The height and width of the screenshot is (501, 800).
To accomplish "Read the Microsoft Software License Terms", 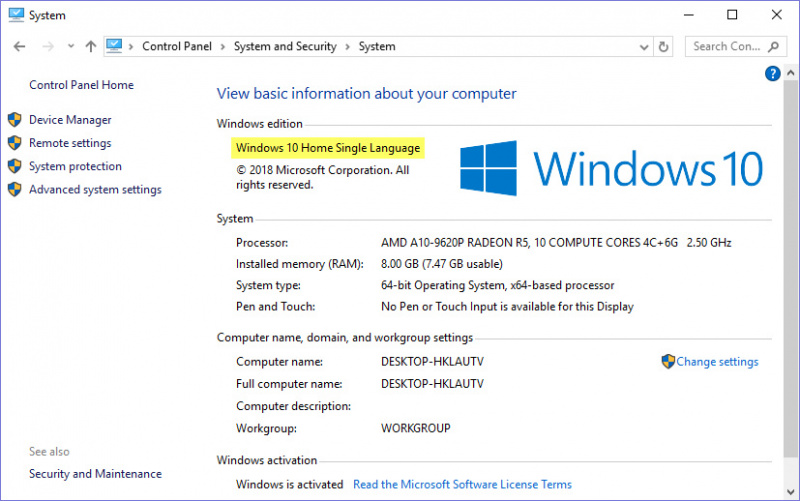I will coord(462,484).
